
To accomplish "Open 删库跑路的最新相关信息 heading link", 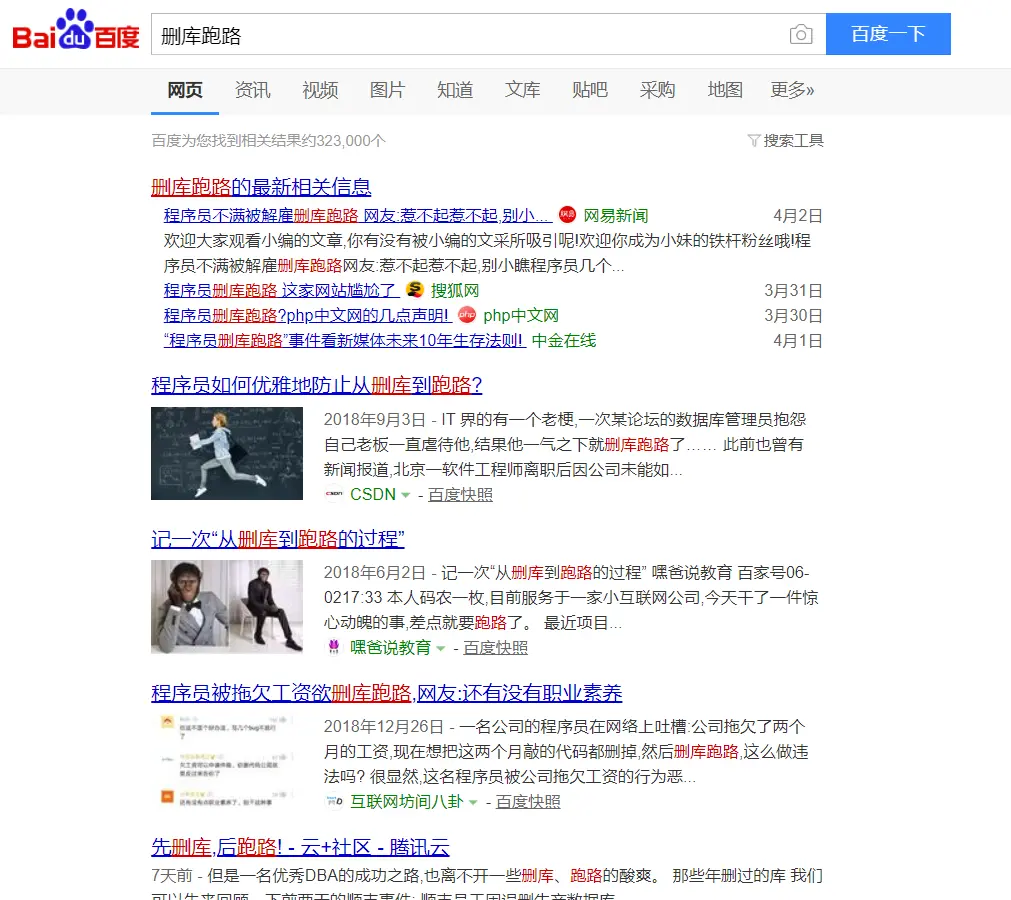I will coord(261,187).
